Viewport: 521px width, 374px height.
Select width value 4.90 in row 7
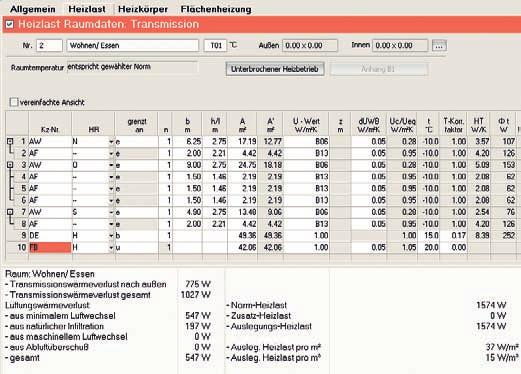click(x=187, y=212)
